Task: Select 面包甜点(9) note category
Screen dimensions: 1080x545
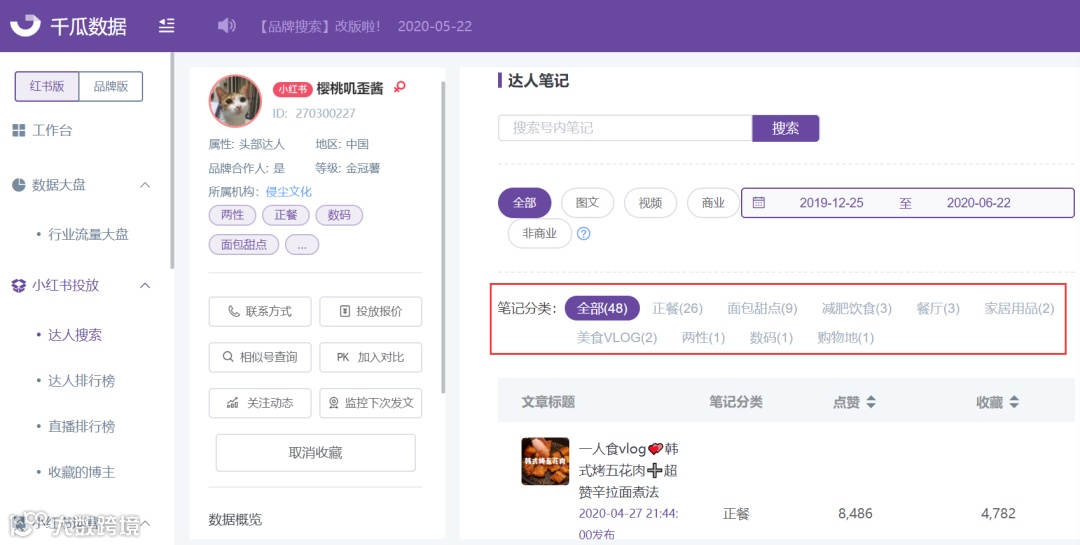Action: [x=762, y=309]
